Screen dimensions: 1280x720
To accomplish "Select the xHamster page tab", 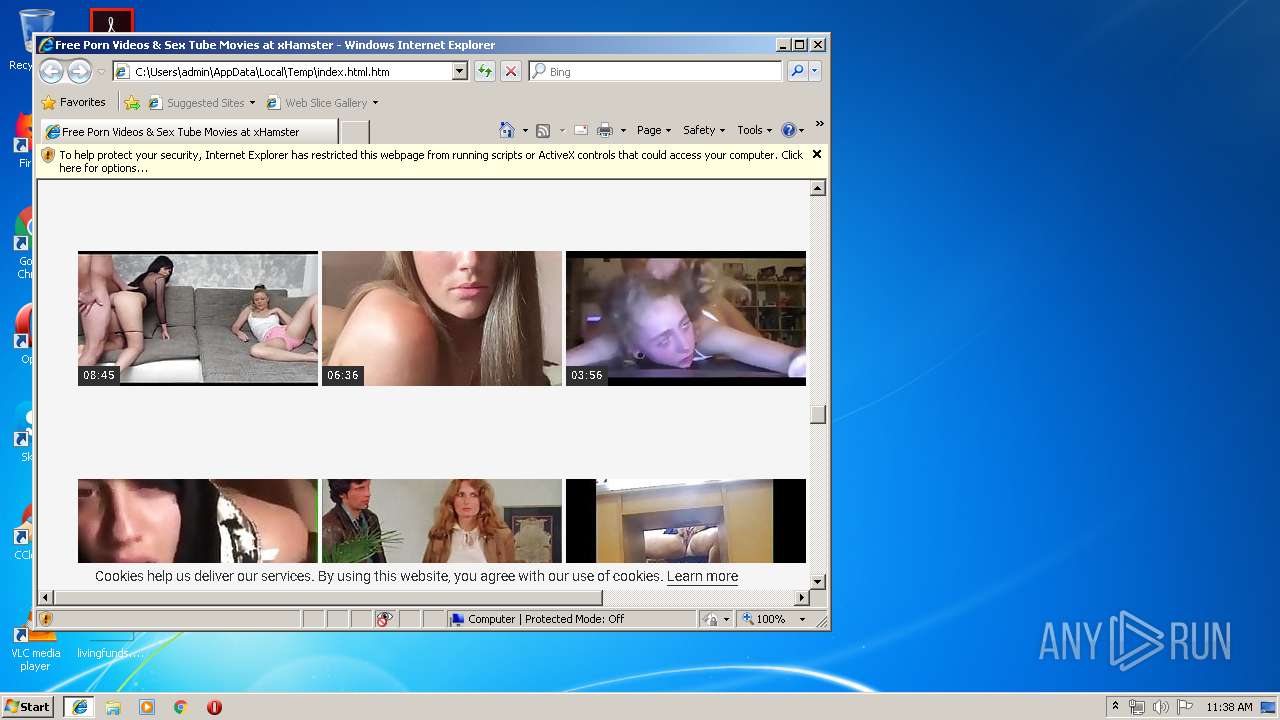I will coord(188,131).
